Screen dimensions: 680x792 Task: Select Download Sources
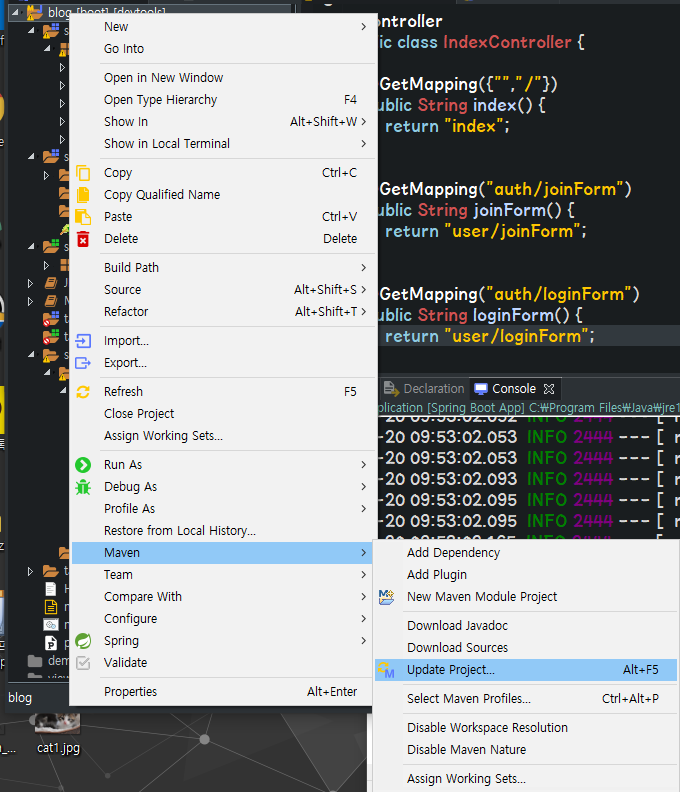coord(526,648)
